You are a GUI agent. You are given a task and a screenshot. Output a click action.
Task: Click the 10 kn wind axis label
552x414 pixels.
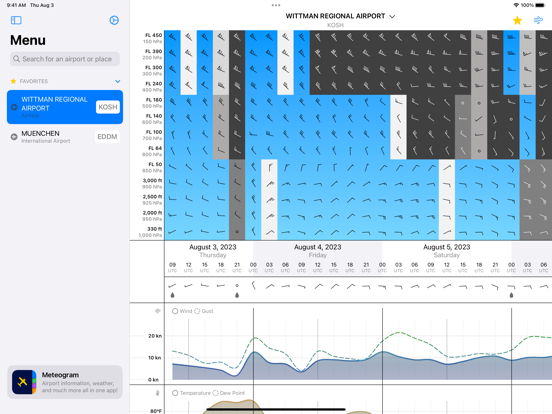(155, 358)
